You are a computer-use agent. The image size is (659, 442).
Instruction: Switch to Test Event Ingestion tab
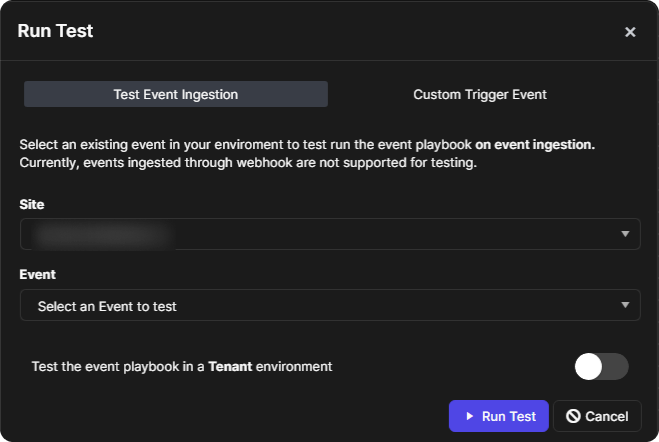[176, 94]
